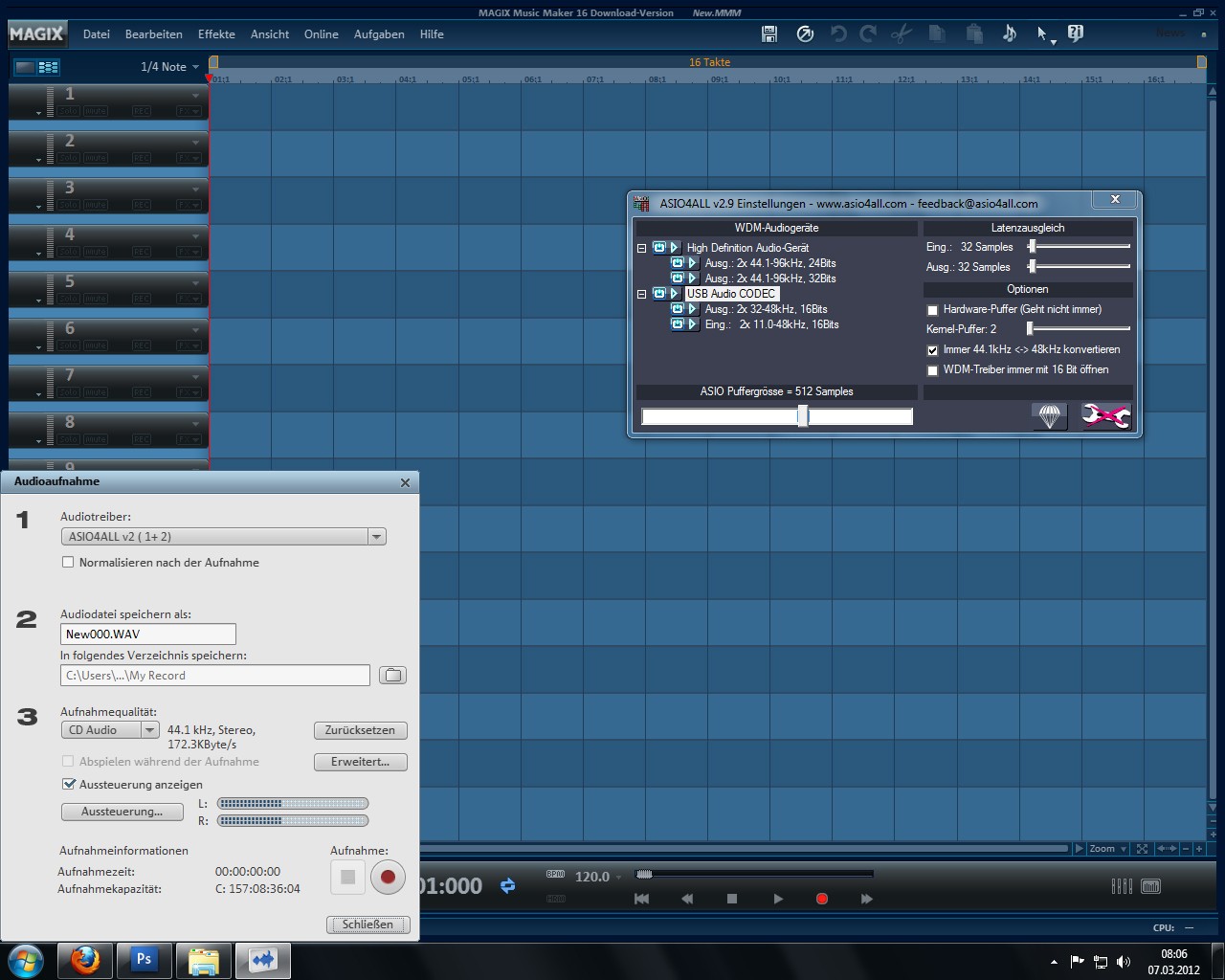Click the transport fast-forward button
This screenshot has width=1225, height=980.
pos(867,899)
